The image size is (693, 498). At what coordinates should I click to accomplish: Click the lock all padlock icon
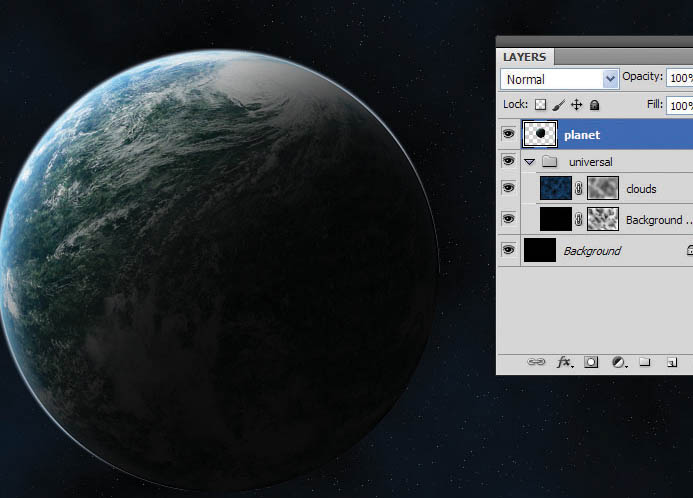click(594, 105)
